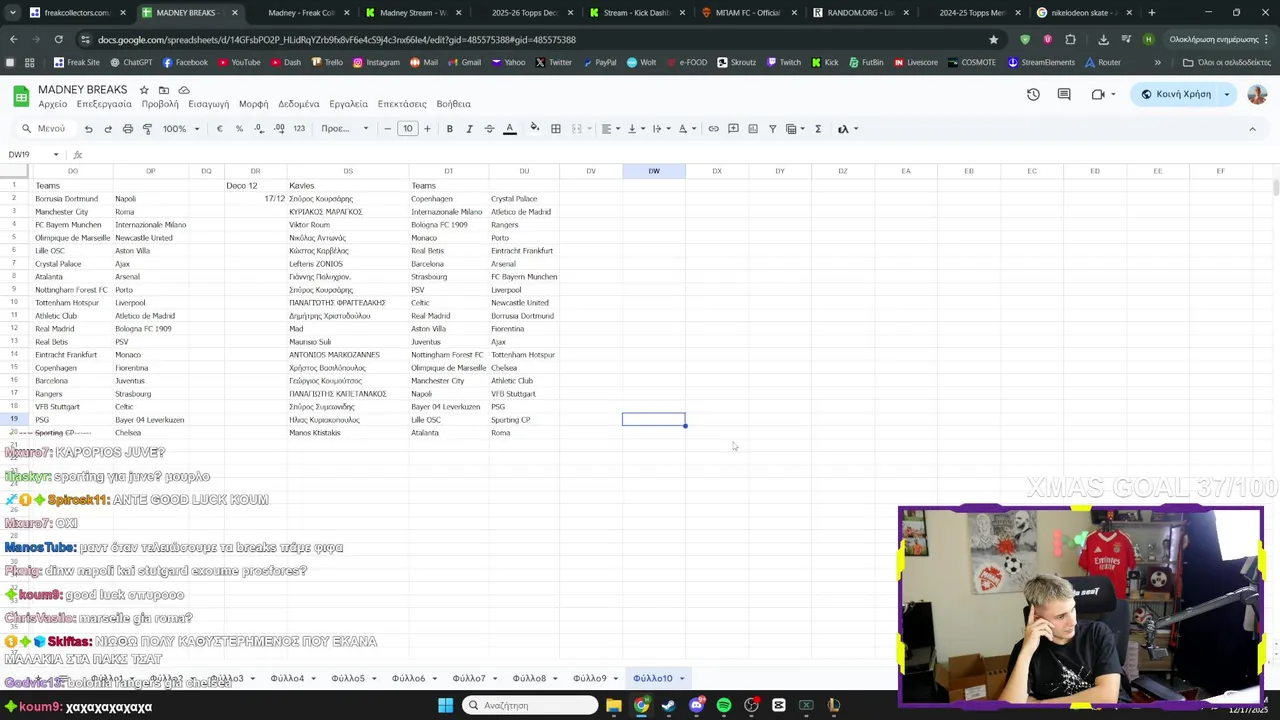This screenshot has height=720, width=1280.
Task: Click the Κοινή Χρήση share button
Action: tap(1175, 94)
